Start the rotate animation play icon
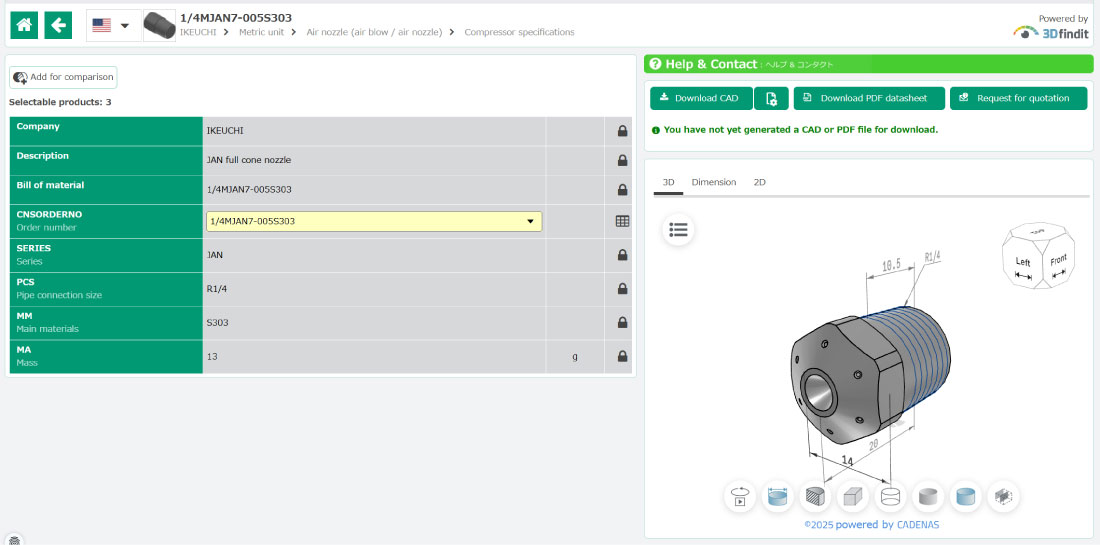Image resolution: width=1100 pixels, height=545 pixels. tap(740, 497)
